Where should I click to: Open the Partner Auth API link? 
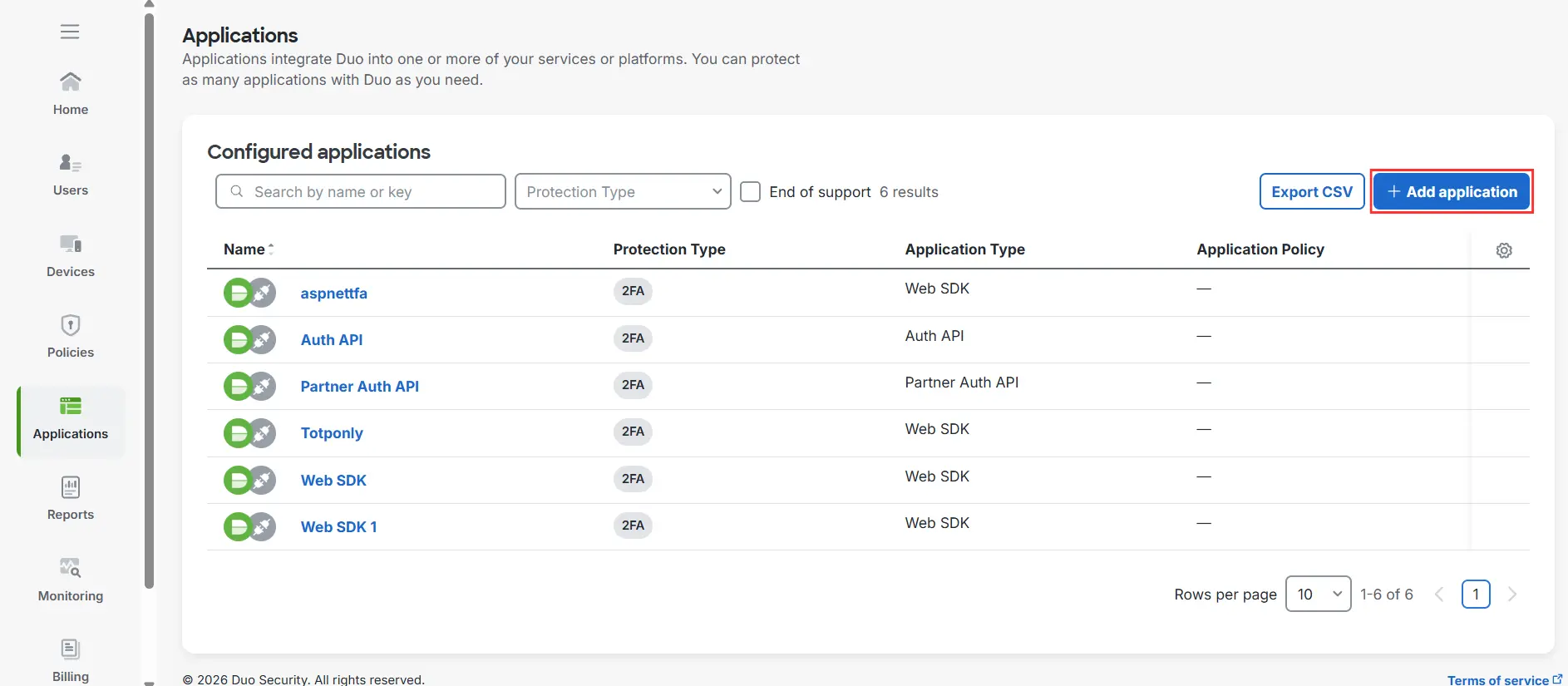[x=359, y=387]
